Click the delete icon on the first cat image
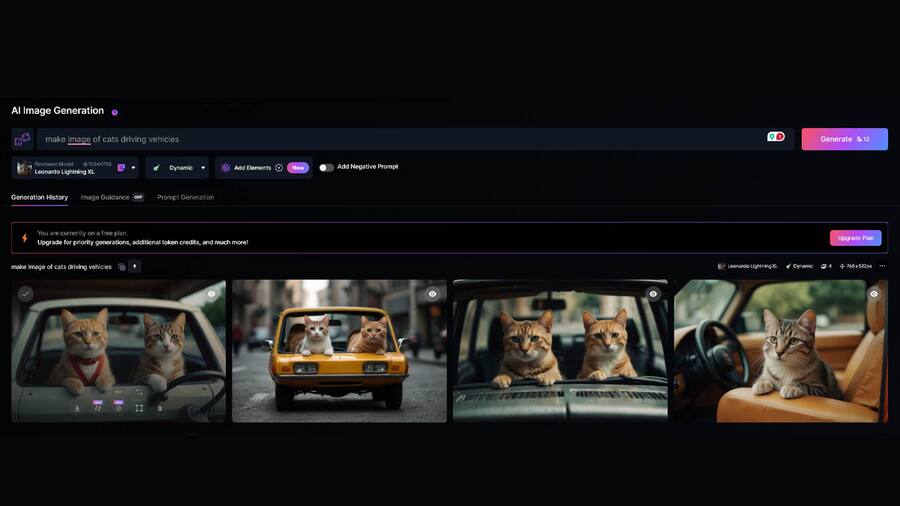 [160, 408]
